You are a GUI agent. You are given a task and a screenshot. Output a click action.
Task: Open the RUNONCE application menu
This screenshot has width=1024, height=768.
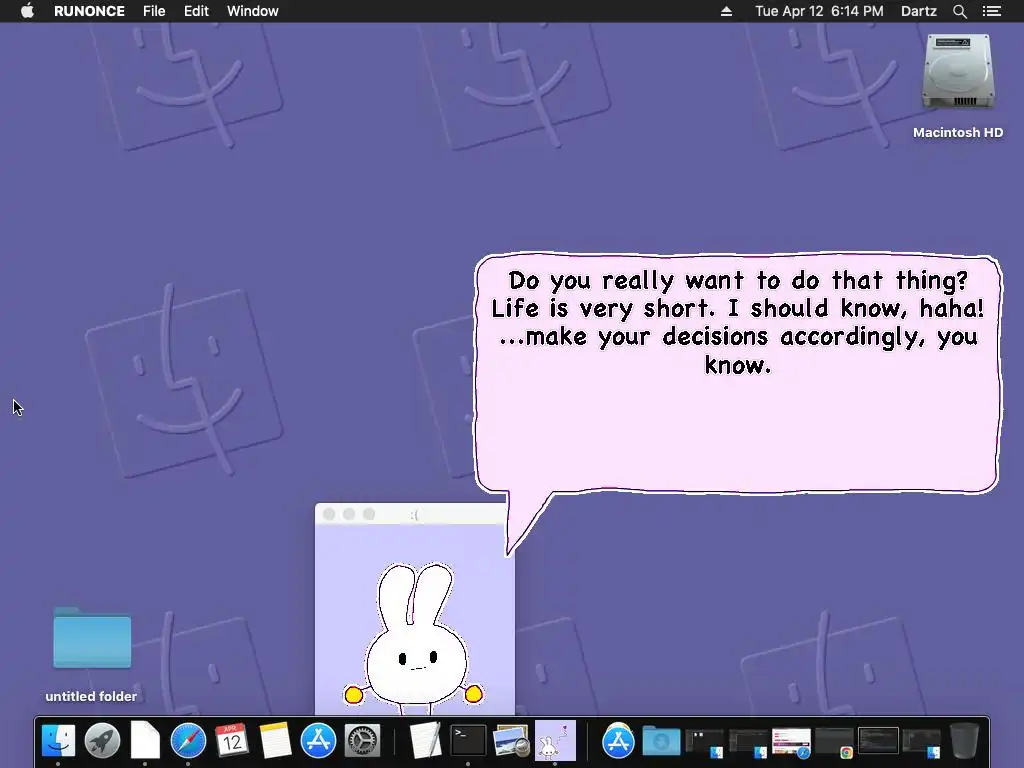point(89,11)
